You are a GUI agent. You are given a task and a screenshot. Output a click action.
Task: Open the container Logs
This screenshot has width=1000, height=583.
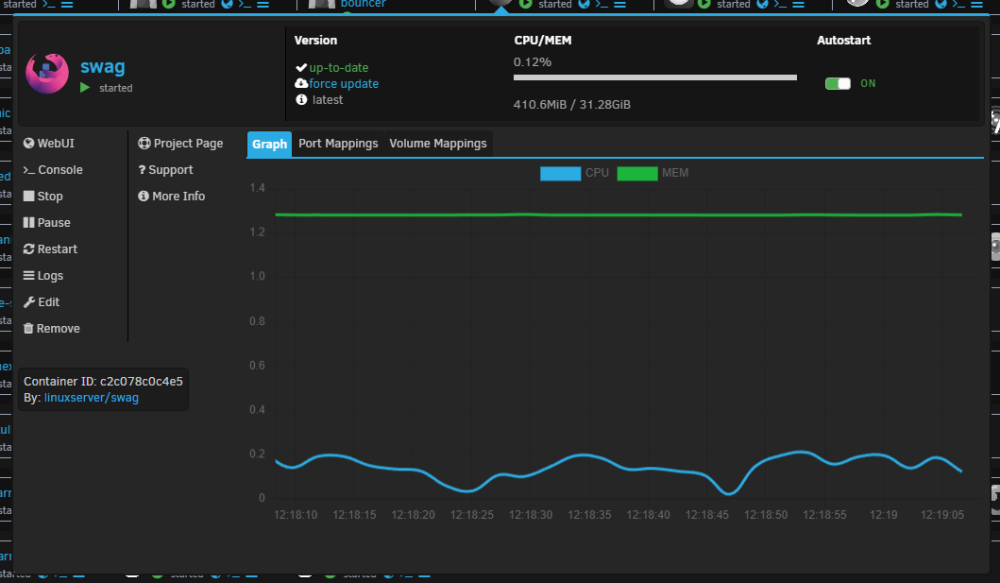(43, 276)
